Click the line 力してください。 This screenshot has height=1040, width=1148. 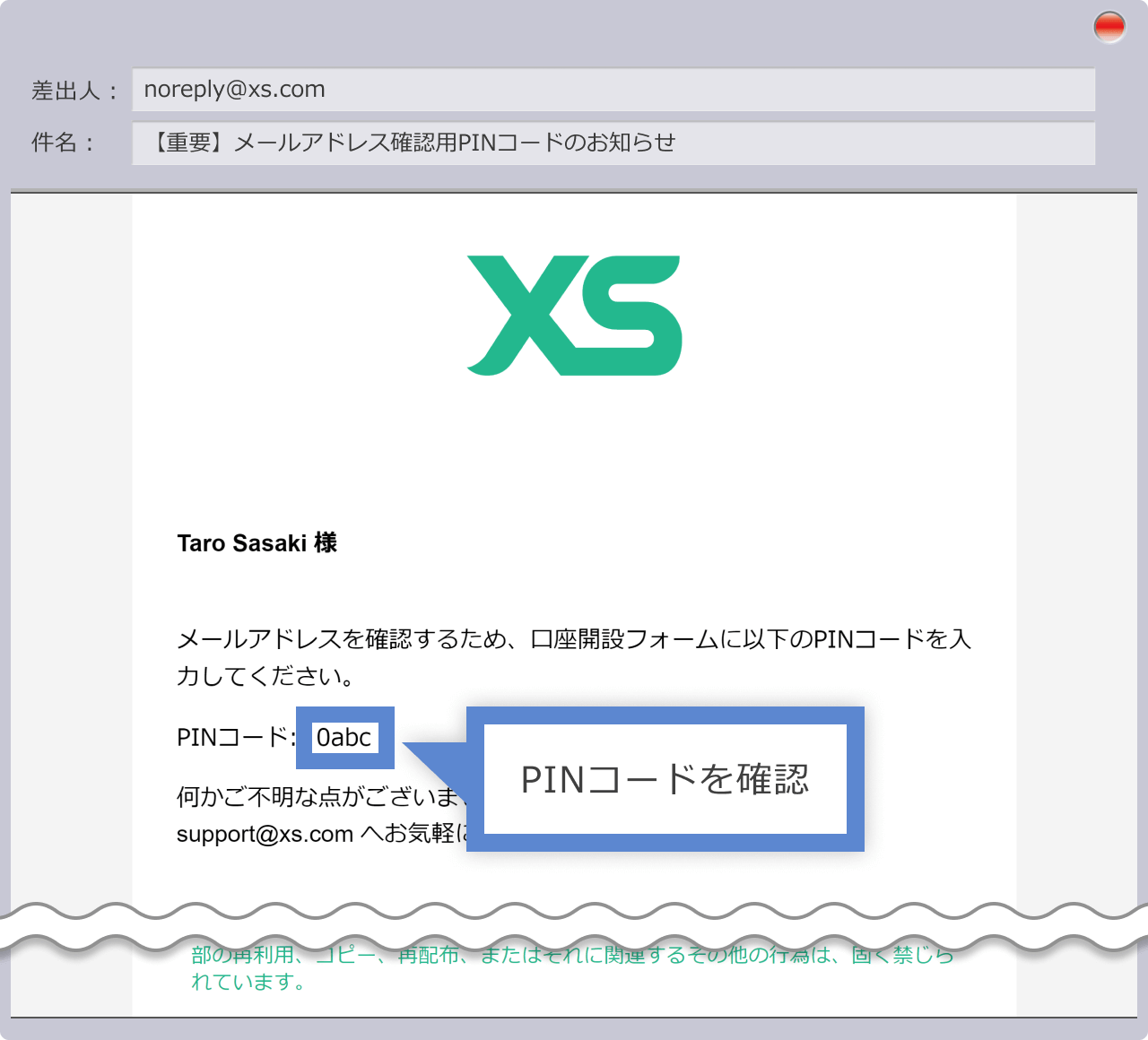[266, 676]
